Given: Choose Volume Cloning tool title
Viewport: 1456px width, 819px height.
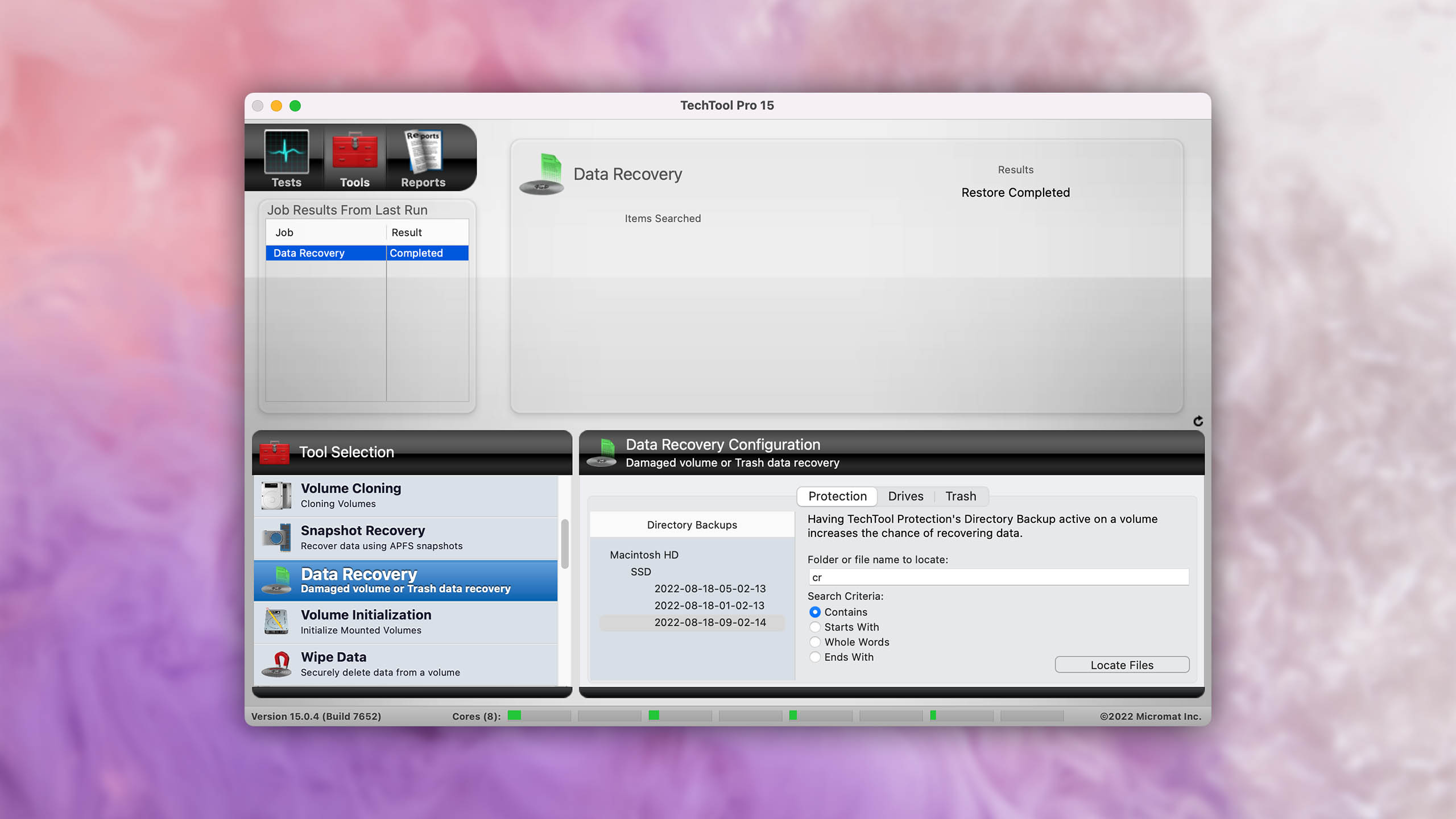Looking at the screenshot, I should pos(351,488).
